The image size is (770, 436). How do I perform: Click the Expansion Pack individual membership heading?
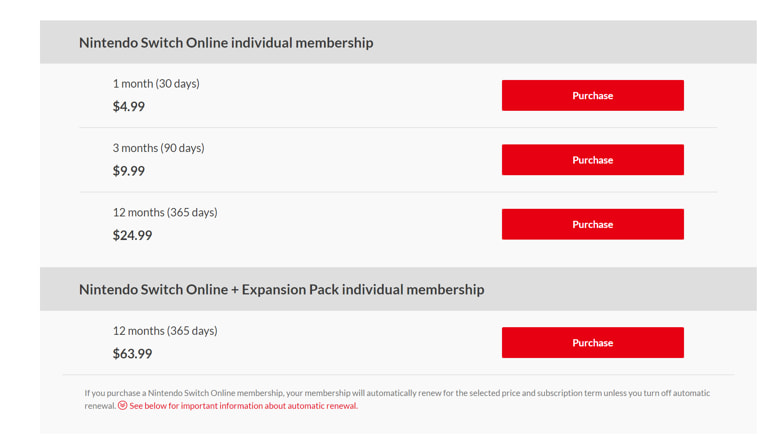pos(281,290)
